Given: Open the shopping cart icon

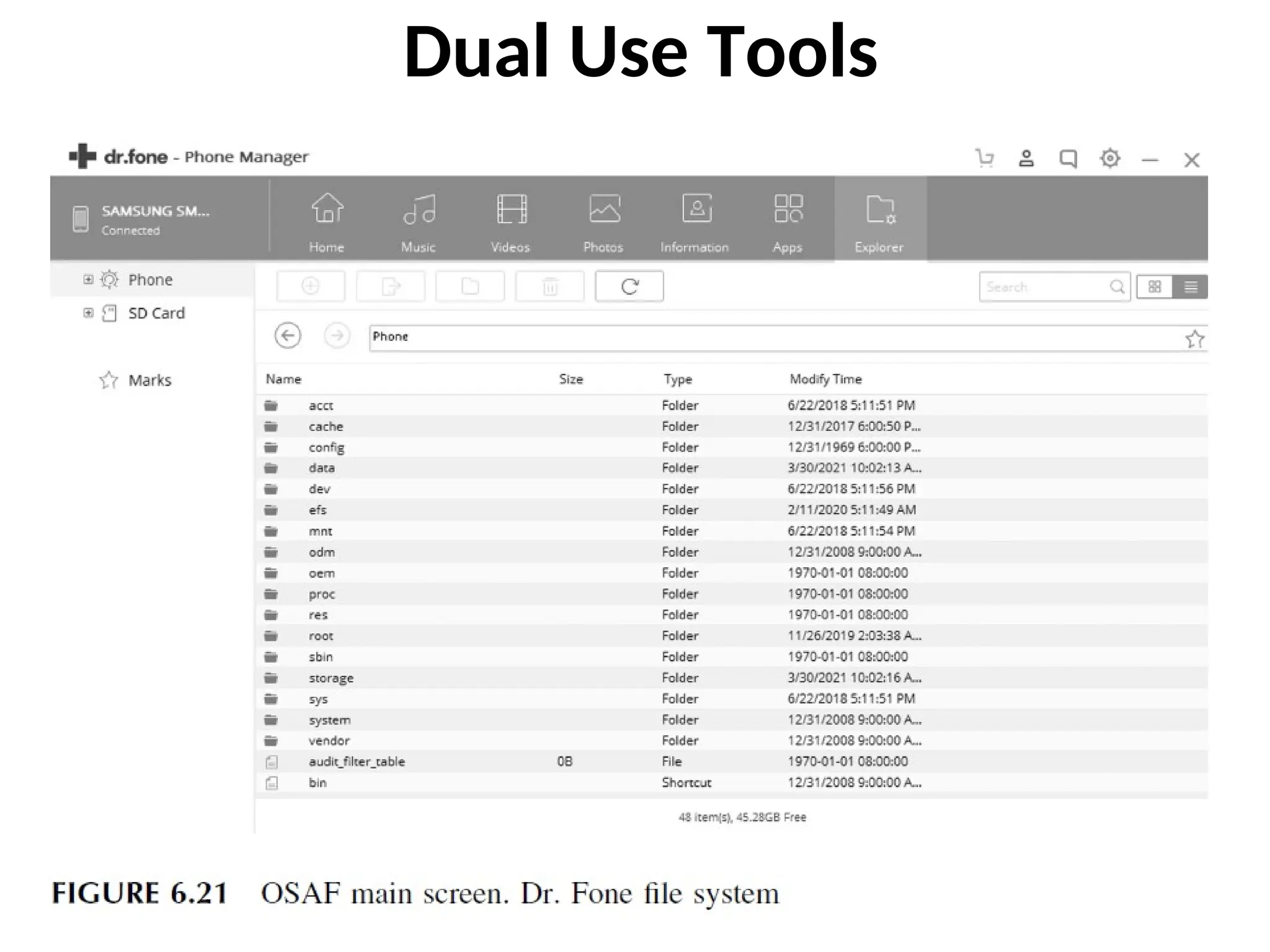Looking at the screenshot, I should point(985,159).
